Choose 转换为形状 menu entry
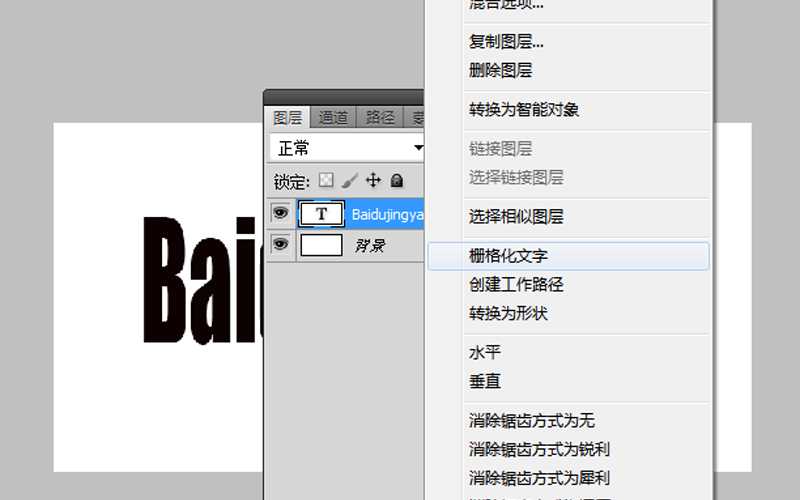The width and height of the screenshot is (800, 500). click(568, 313)
